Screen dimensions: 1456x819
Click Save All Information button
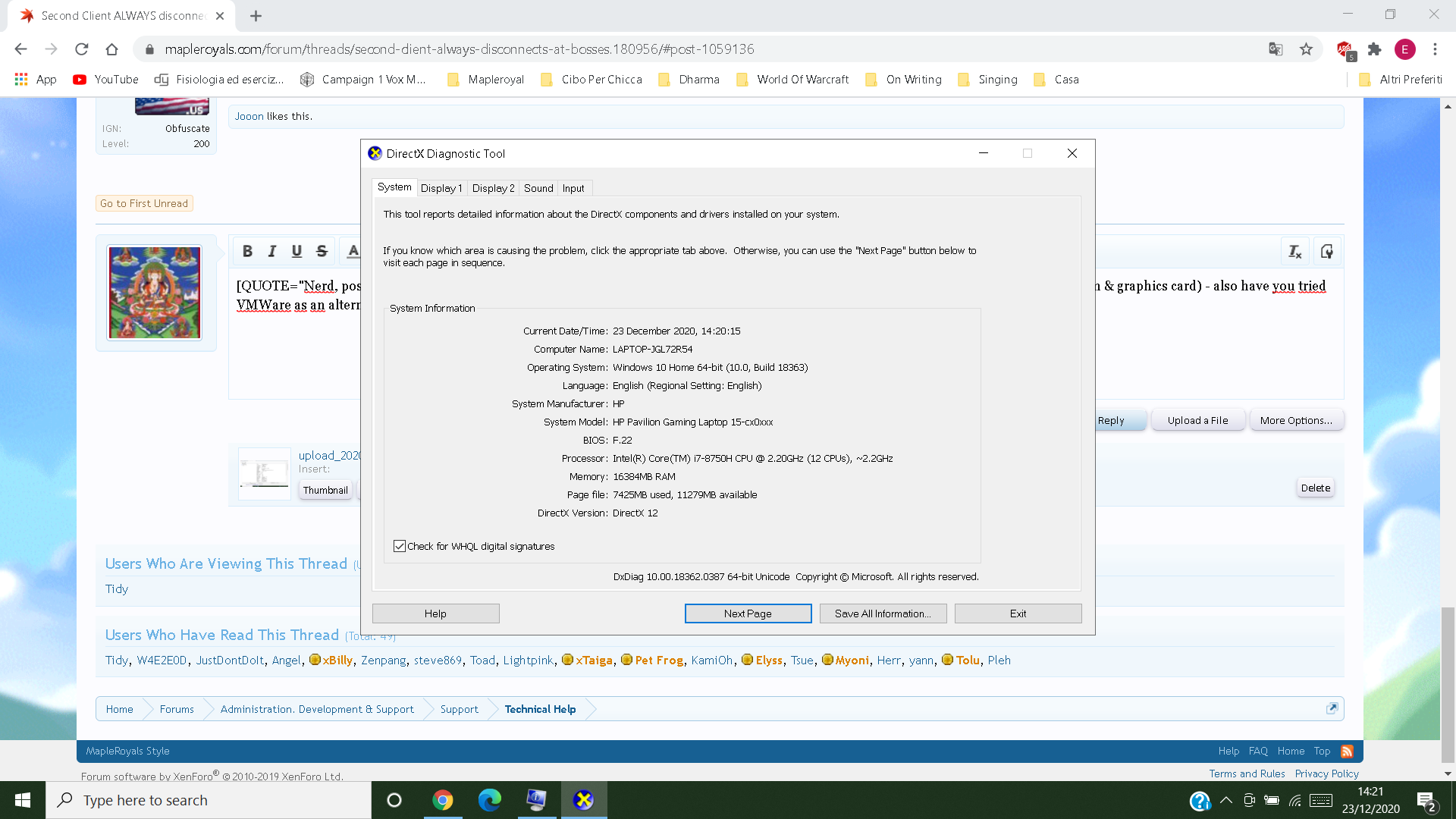pyautogui.click(x=883, y=613)
